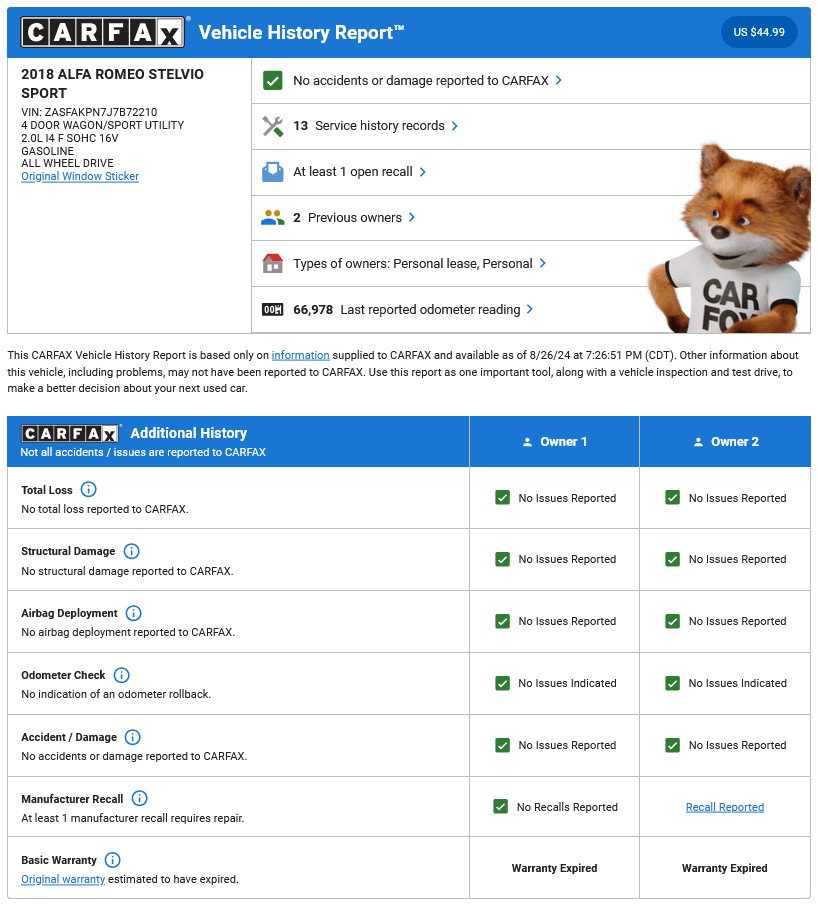Click Owner 2 Airbag Deployment green checkmark

[672, 621]
